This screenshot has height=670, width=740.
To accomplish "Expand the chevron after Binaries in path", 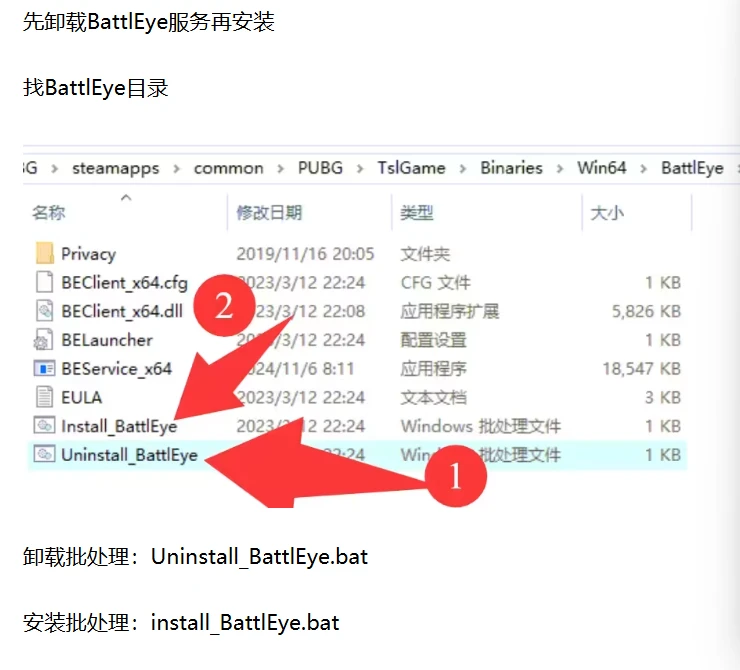I will pyautogui.click(x=561, y=168).
